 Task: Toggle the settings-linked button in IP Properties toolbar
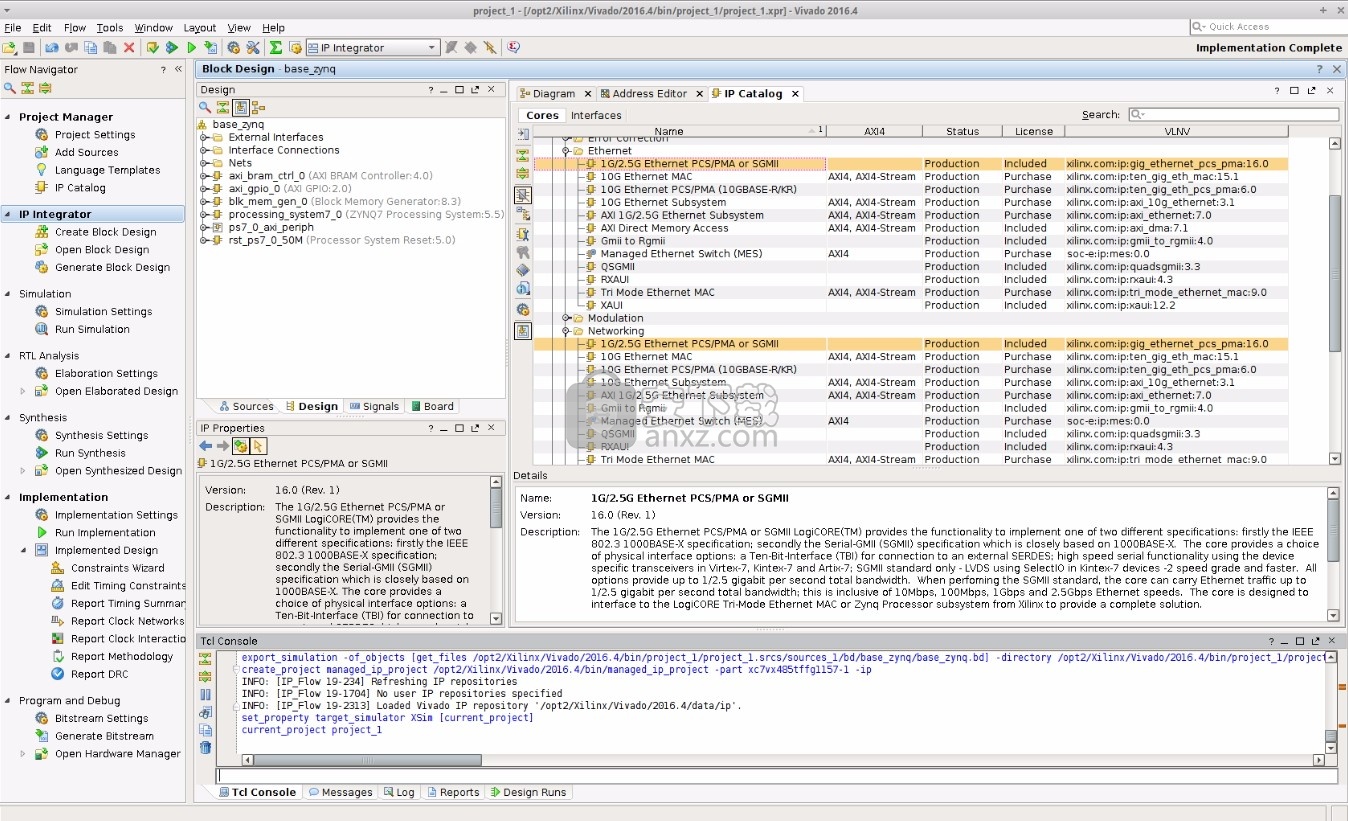tap(241, 445)
